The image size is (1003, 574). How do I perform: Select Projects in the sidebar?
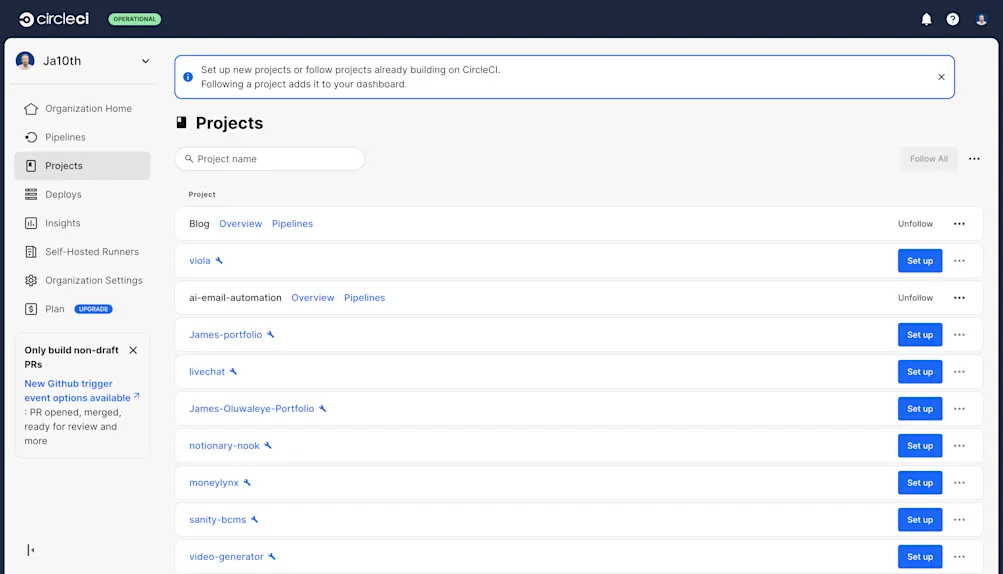82,166
